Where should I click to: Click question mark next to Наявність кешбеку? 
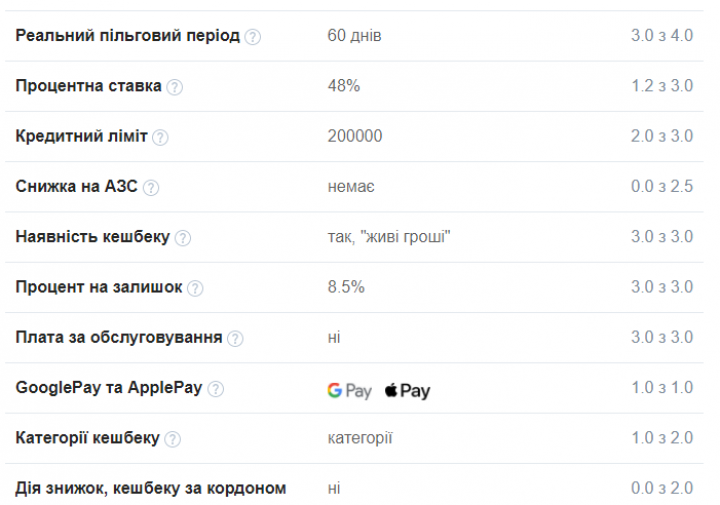[x=183, y=238]
